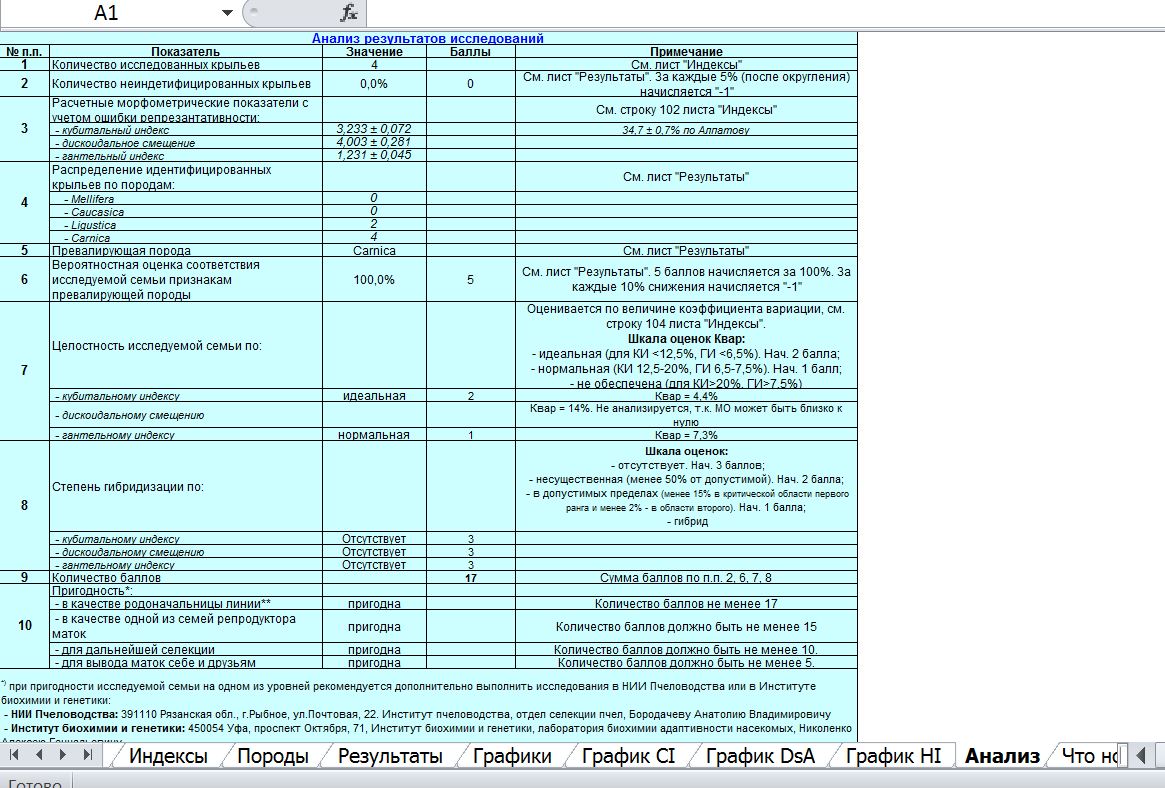Screen dimensions: 1165x788
Task: Switch to the Результаты sheet tab
Action: [x=389, y=756]
